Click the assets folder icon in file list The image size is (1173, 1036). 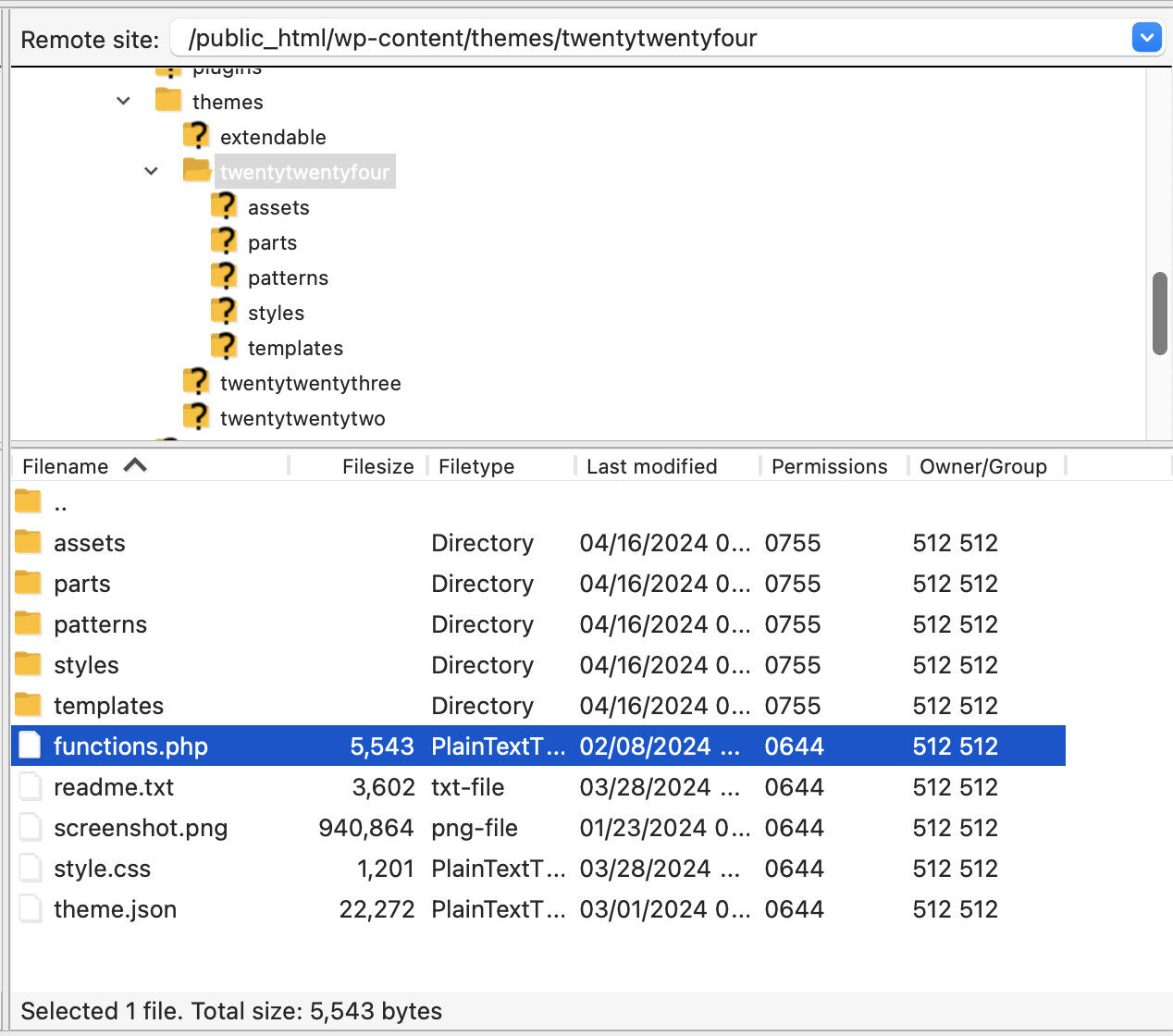[x=29, y=542]
